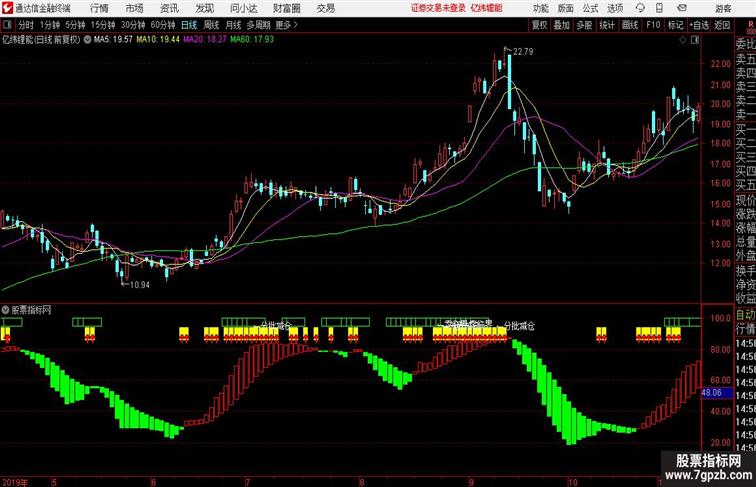
Task: Open the mail envelope icon
Action: [682, 8]
